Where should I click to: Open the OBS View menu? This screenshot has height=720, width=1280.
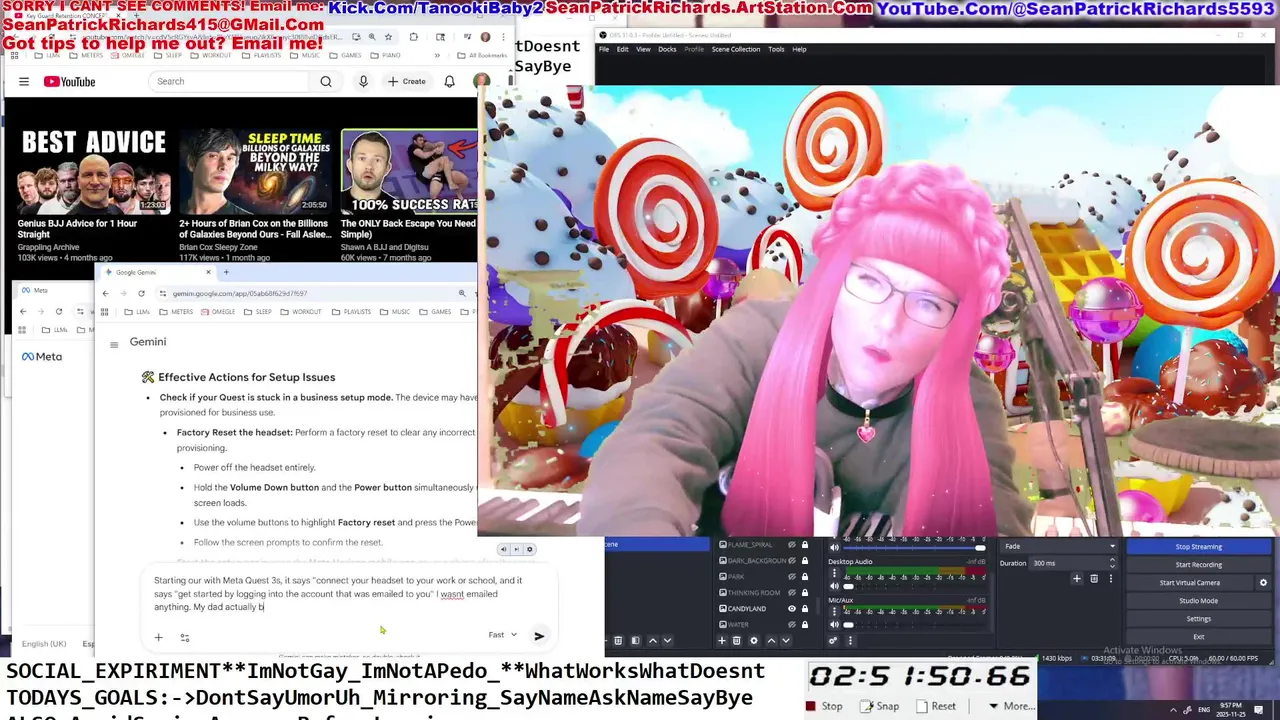click(x=643, y=49)
